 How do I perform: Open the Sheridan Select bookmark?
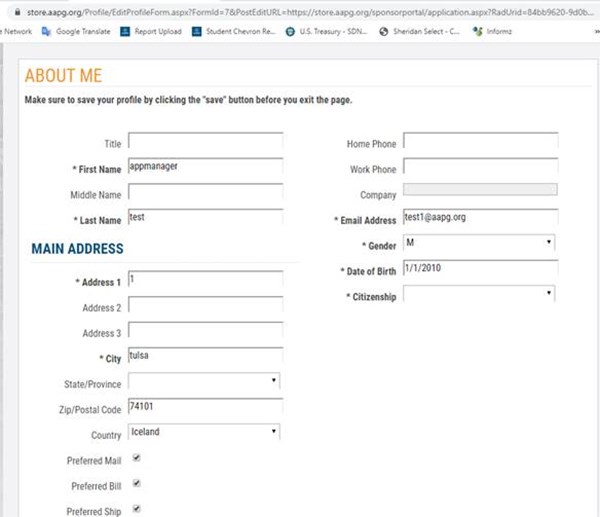pyautogui.click(x=420, y=31)
